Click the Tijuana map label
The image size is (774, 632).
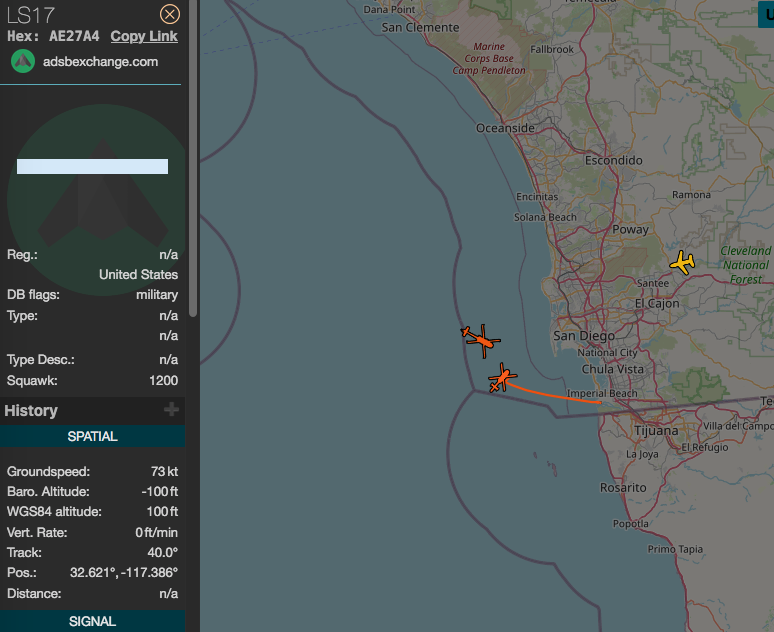coord(656,431)
